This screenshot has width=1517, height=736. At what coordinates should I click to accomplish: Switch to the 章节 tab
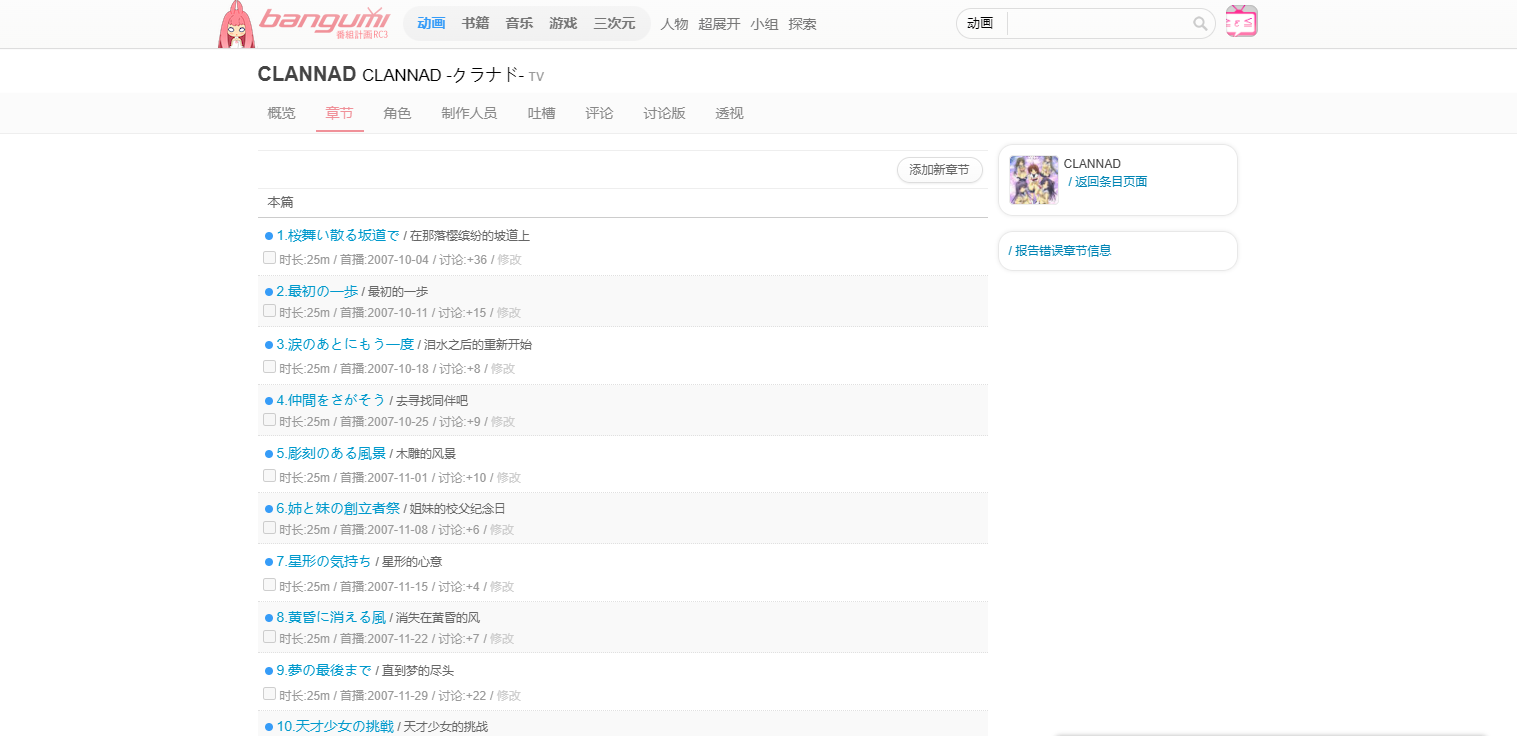tap(340, 113)
